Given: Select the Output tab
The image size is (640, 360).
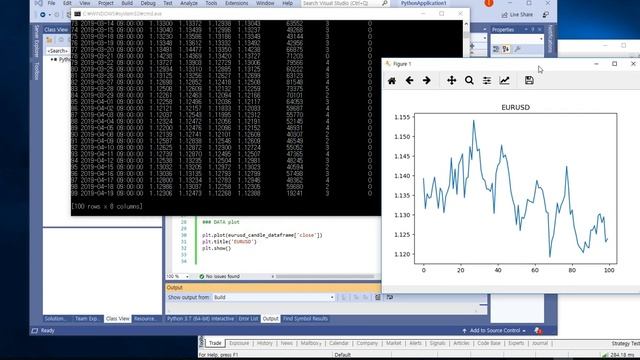Looking at the screenshot, I should pyautogui.click(x=270, y=319).
